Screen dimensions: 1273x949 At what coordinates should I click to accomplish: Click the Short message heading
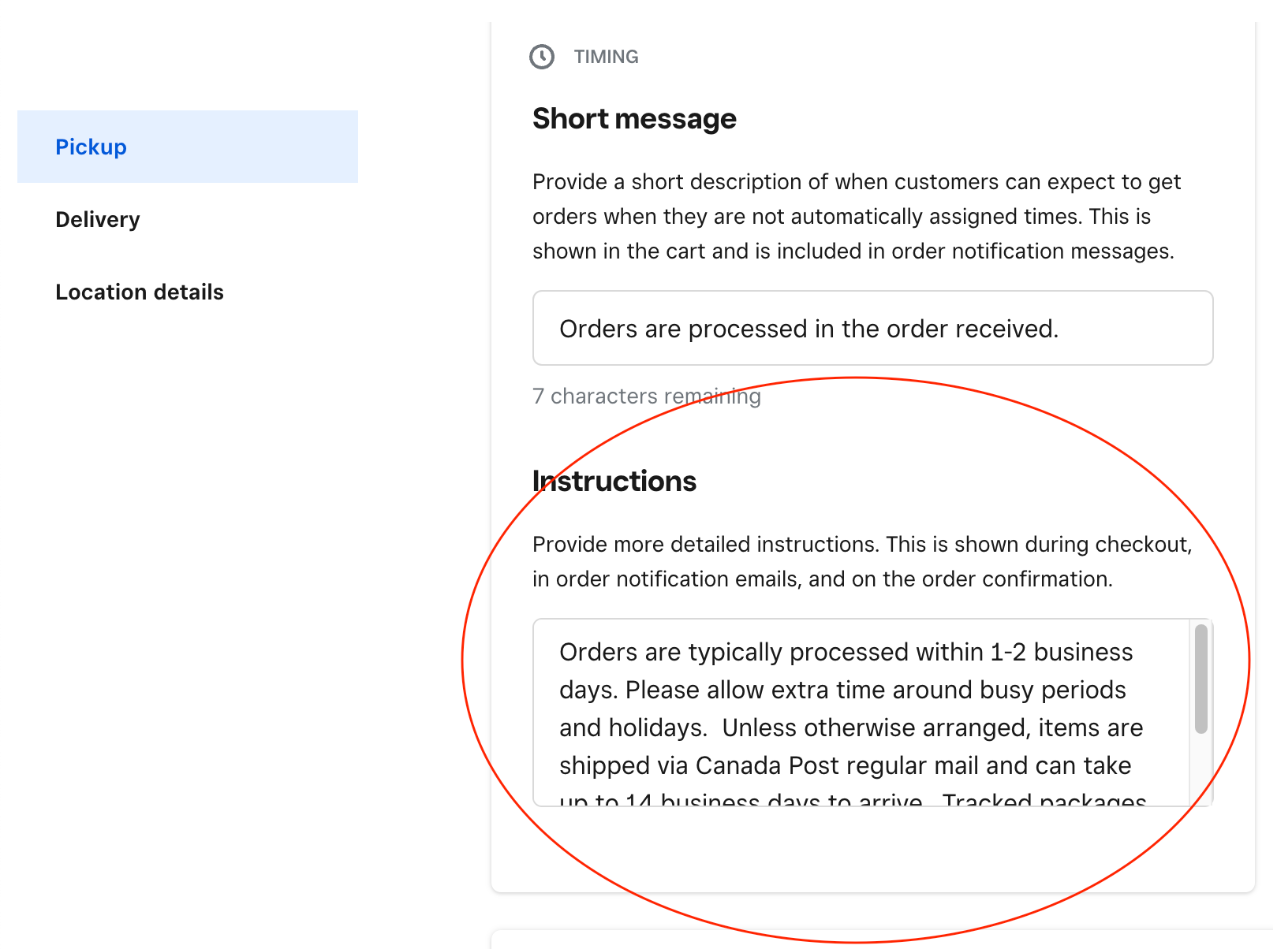coord(634,119)
